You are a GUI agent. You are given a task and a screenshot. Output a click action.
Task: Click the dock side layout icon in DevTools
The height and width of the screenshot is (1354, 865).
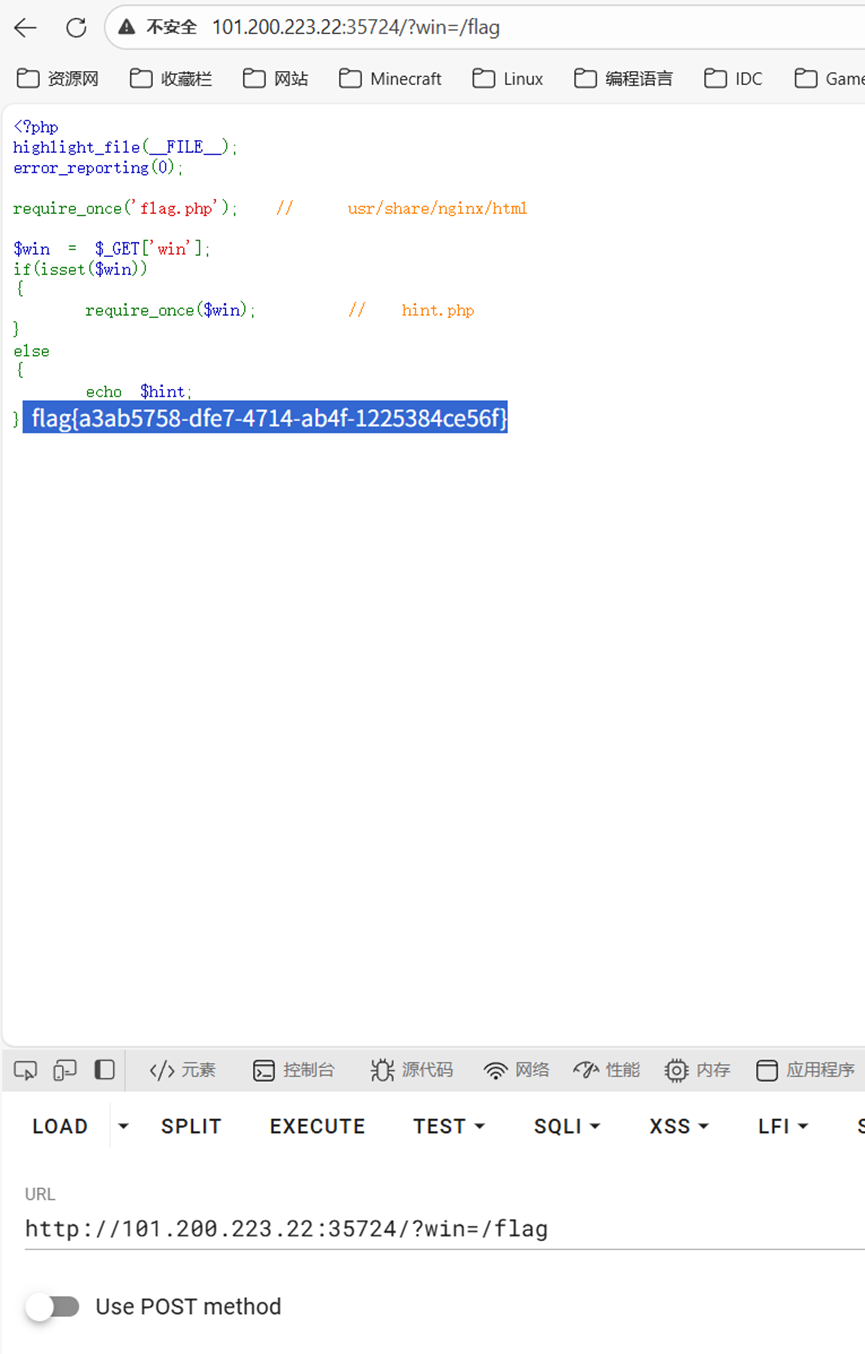[103, 1069]
